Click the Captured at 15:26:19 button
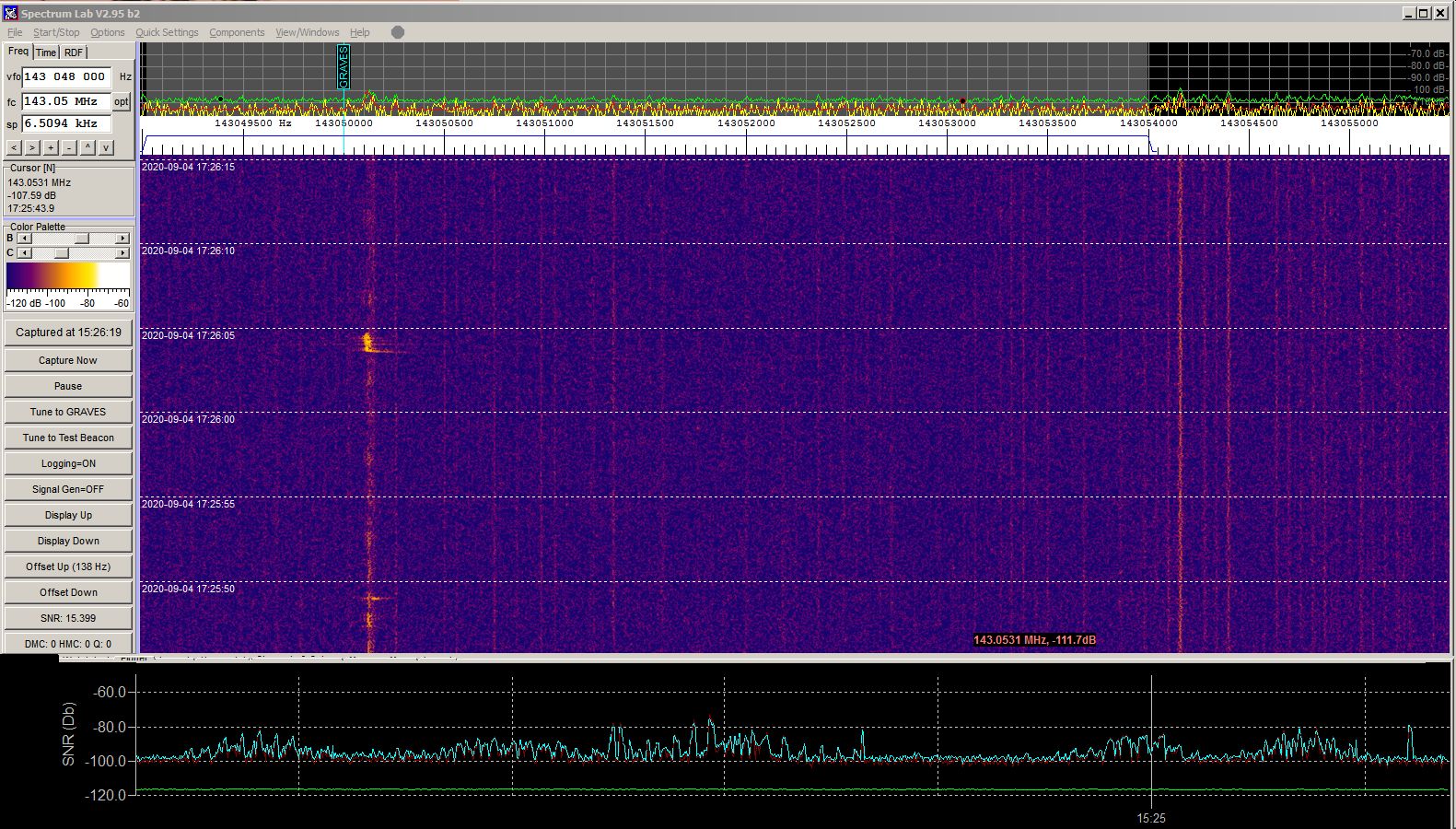The image size is (1456, 829). click(x=68, y=333)
